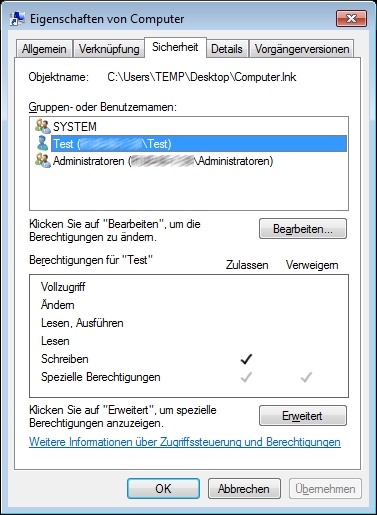Close the Eigenschaften von Computer dialog
377x515 pixels.
pos(351,18)
